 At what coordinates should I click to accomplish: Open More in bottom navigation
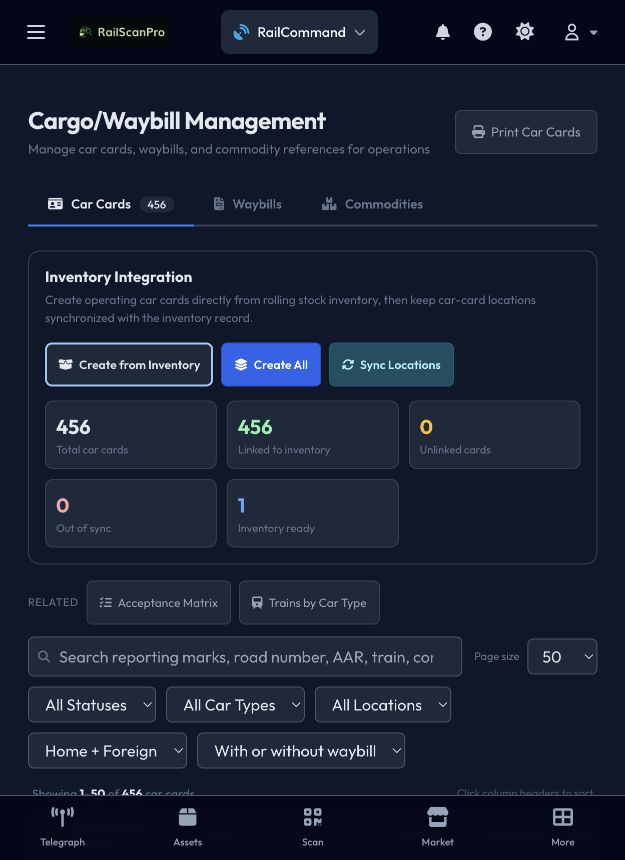coord(562,827)
